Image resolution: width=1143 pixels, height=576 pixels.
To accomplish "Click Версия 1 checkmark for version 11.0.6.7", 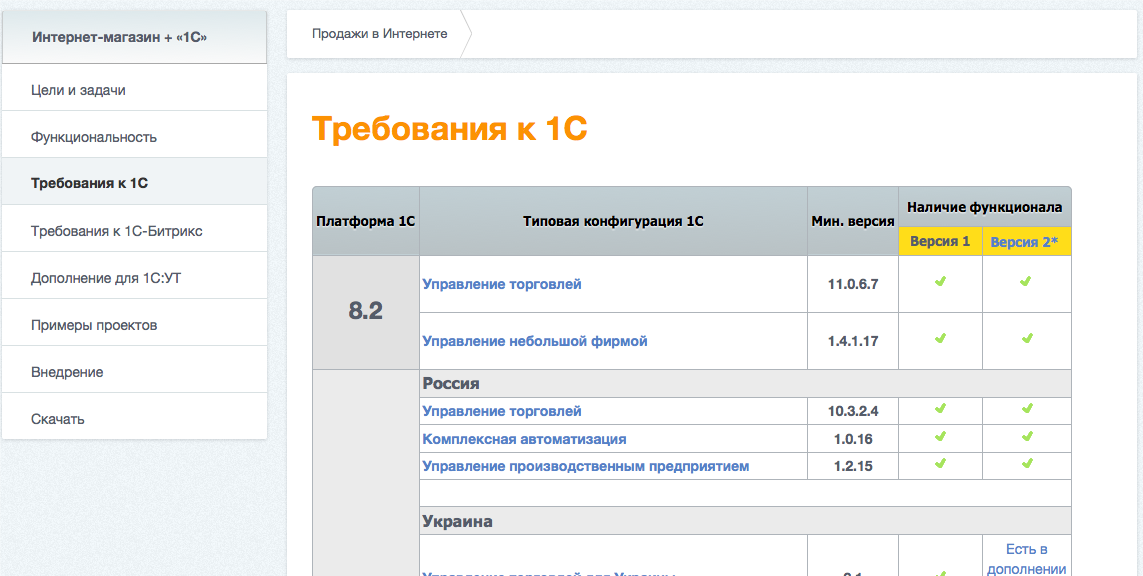I will tap(940, 281).
